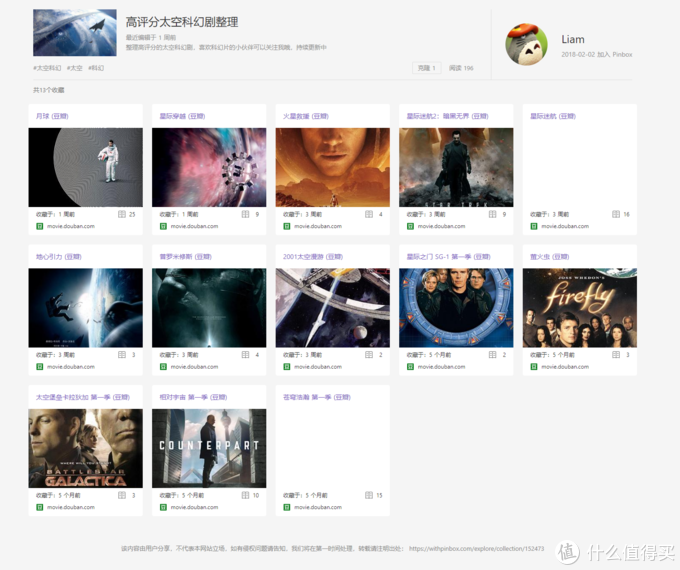Open Liam's profile avatar
This screenshot has width=680, height=570.
coord(526,44)
